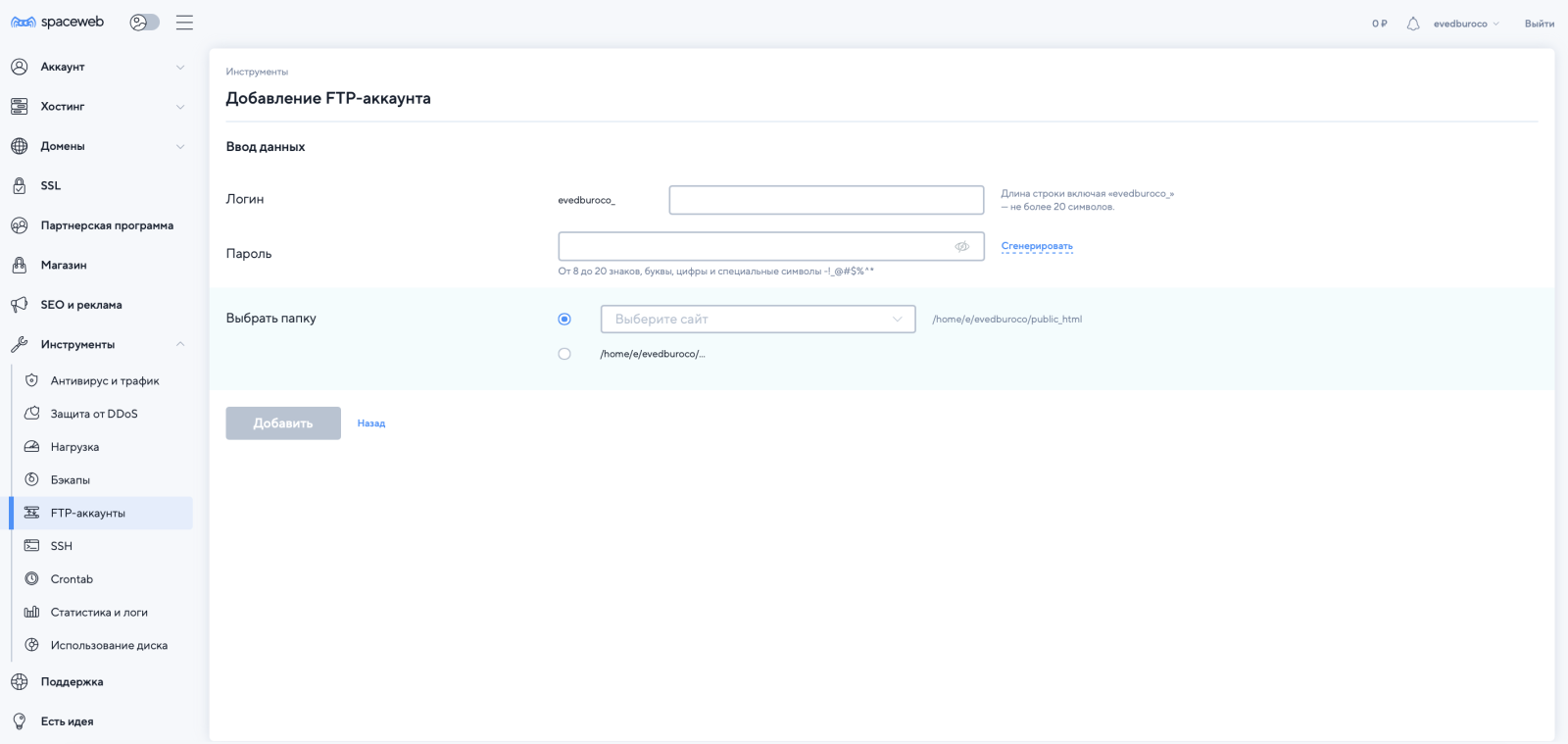Expand the Домены menu chevron
The width and height of the screenshot is (1568, 744).
[x=180, y=147]
